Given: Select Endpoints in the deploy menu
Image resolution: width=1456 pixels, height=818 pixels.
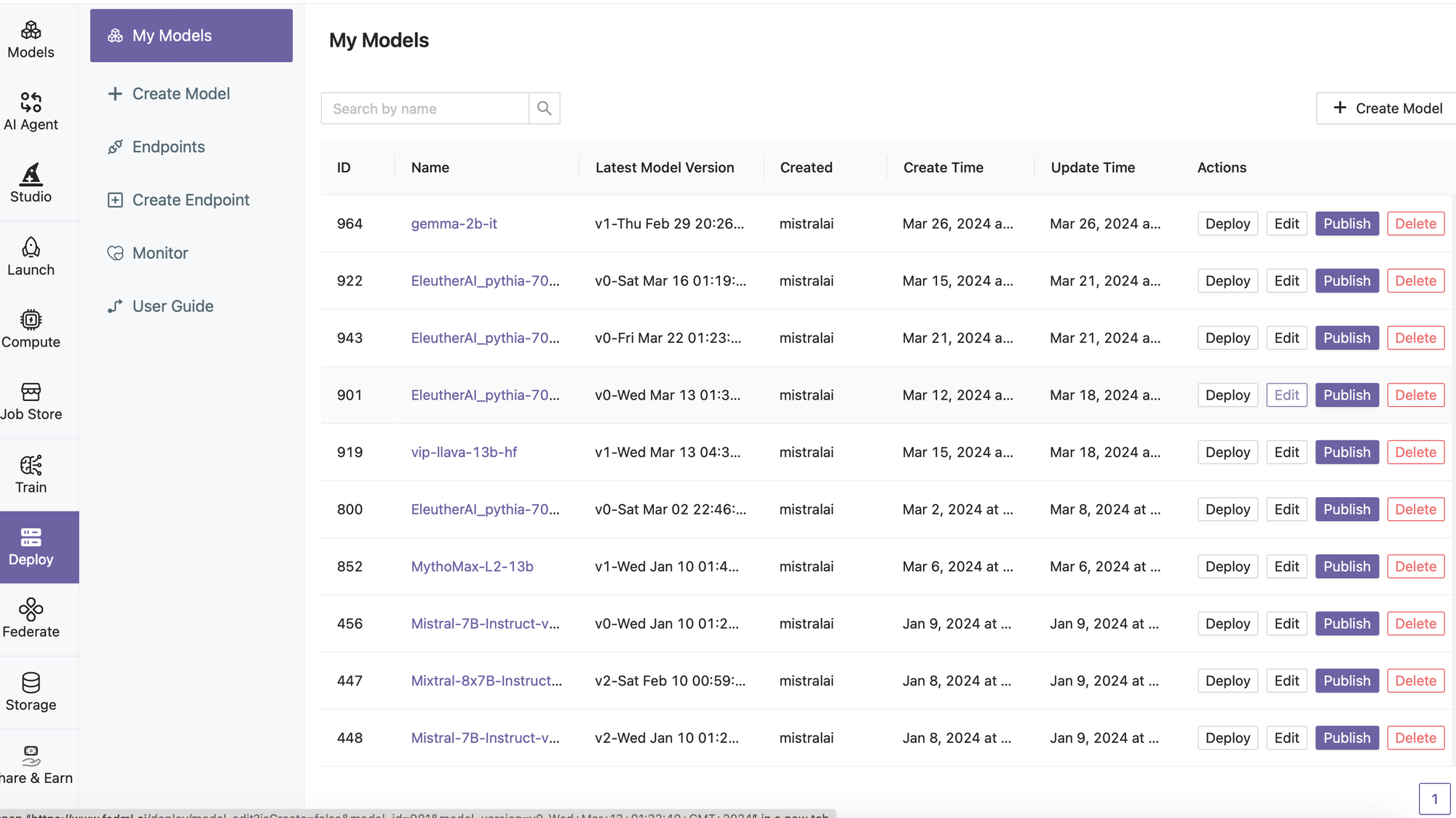Looking at the screenshot, I should pyautogui.click(x=168, y=147).
